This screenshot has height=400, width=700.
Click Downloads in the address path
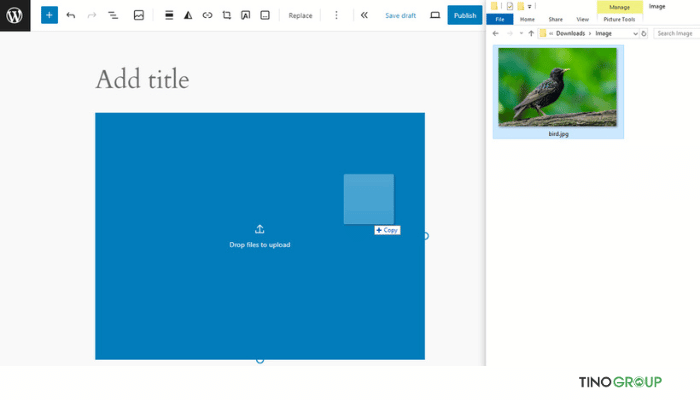pos(570,33)
